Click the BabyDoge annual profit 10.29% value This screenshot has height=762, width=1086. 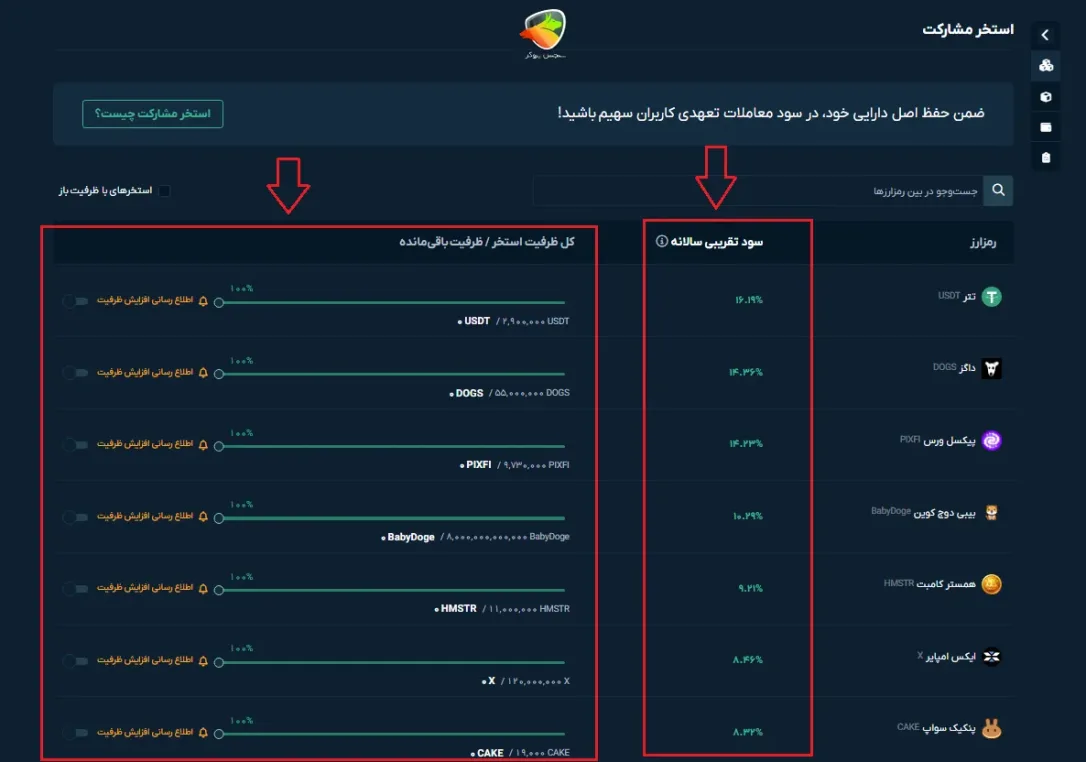[x=747, y=516]
